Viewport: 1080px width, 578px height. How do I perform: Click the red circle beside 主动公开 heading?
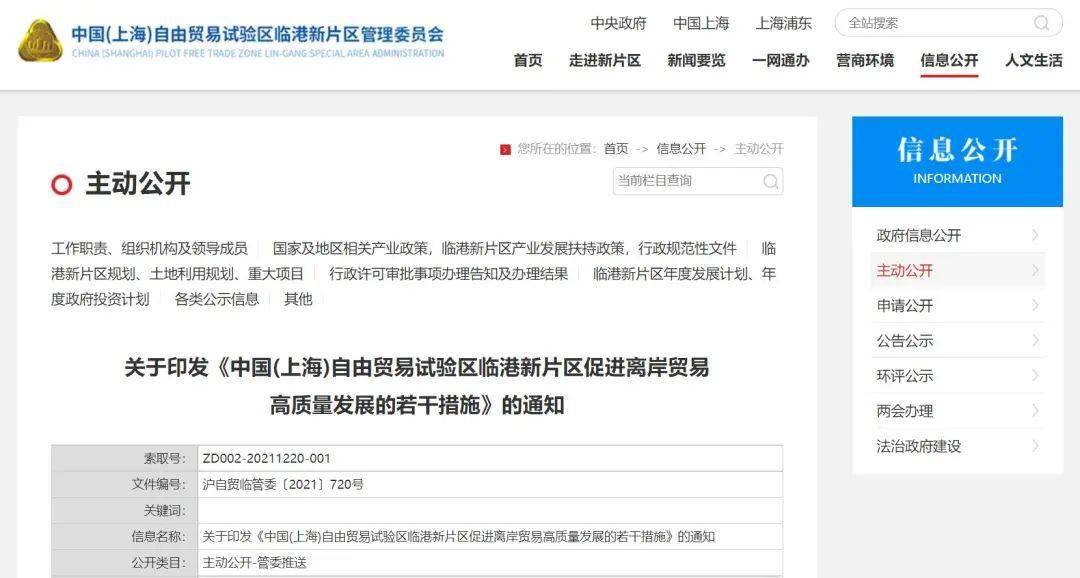(62, 184)
